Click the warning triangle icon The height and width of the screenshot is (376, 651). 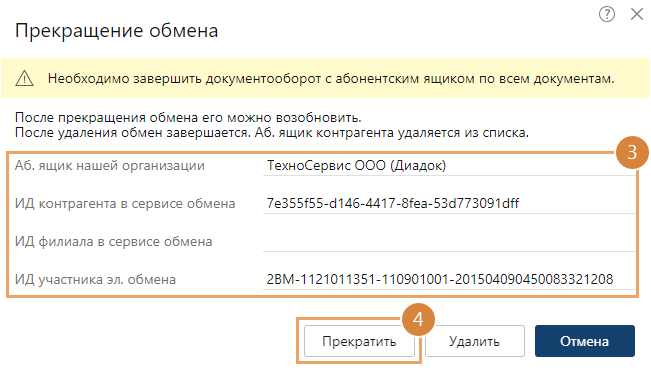coord(24,78)
